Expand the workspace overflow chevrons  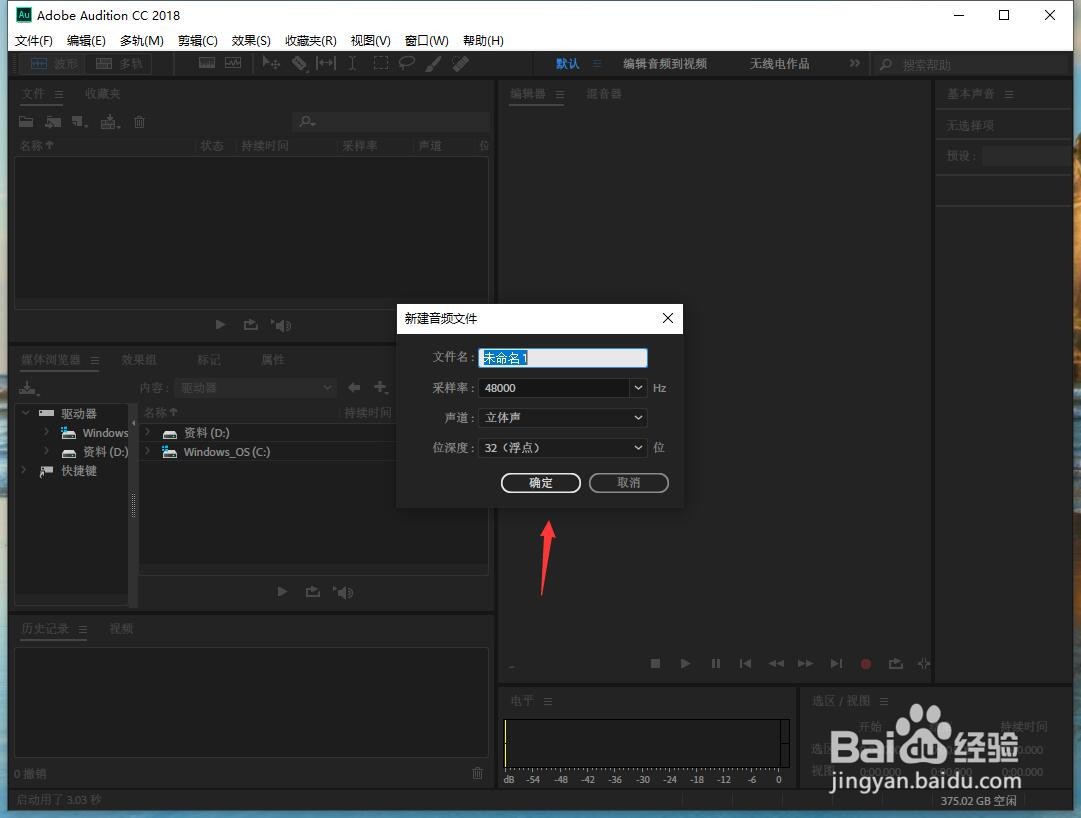(855, 63)
